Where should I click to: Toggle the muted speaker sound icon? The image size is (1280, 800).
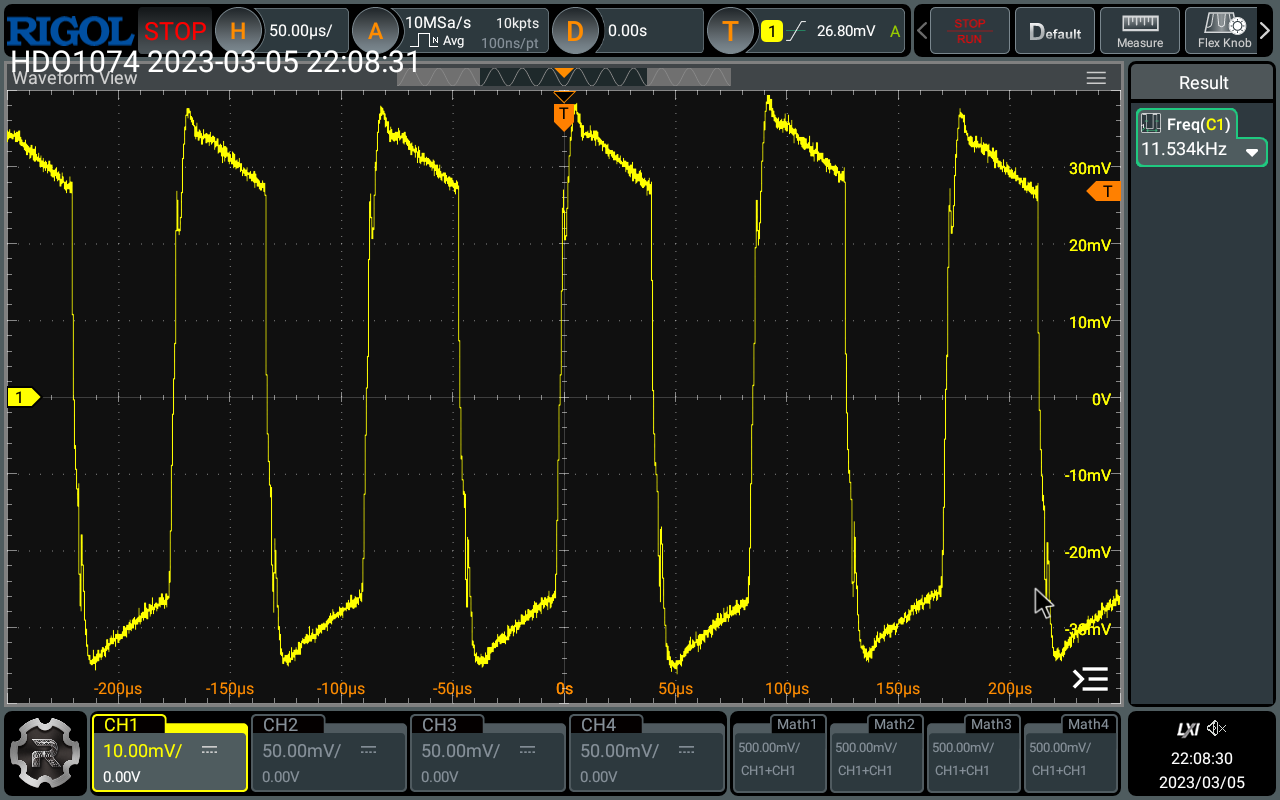[x=1217, y=729]
